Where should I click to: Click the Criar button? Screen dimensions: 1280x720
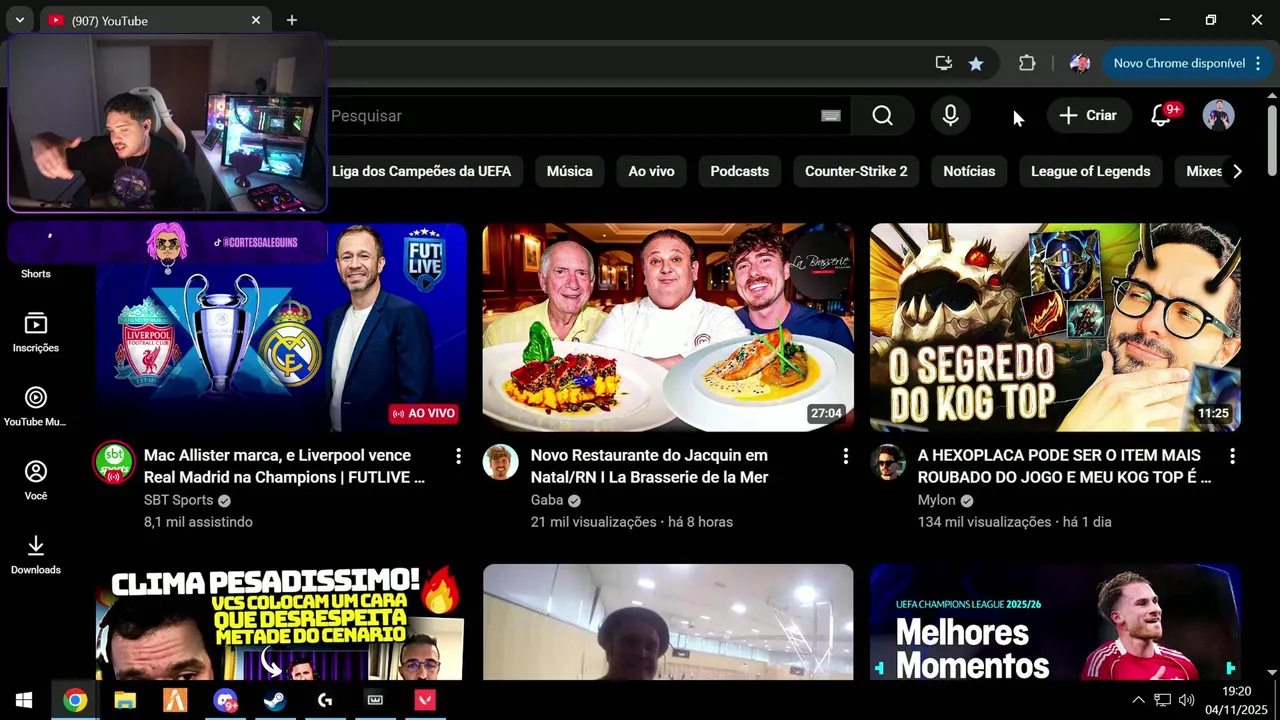coord(1088,115)
